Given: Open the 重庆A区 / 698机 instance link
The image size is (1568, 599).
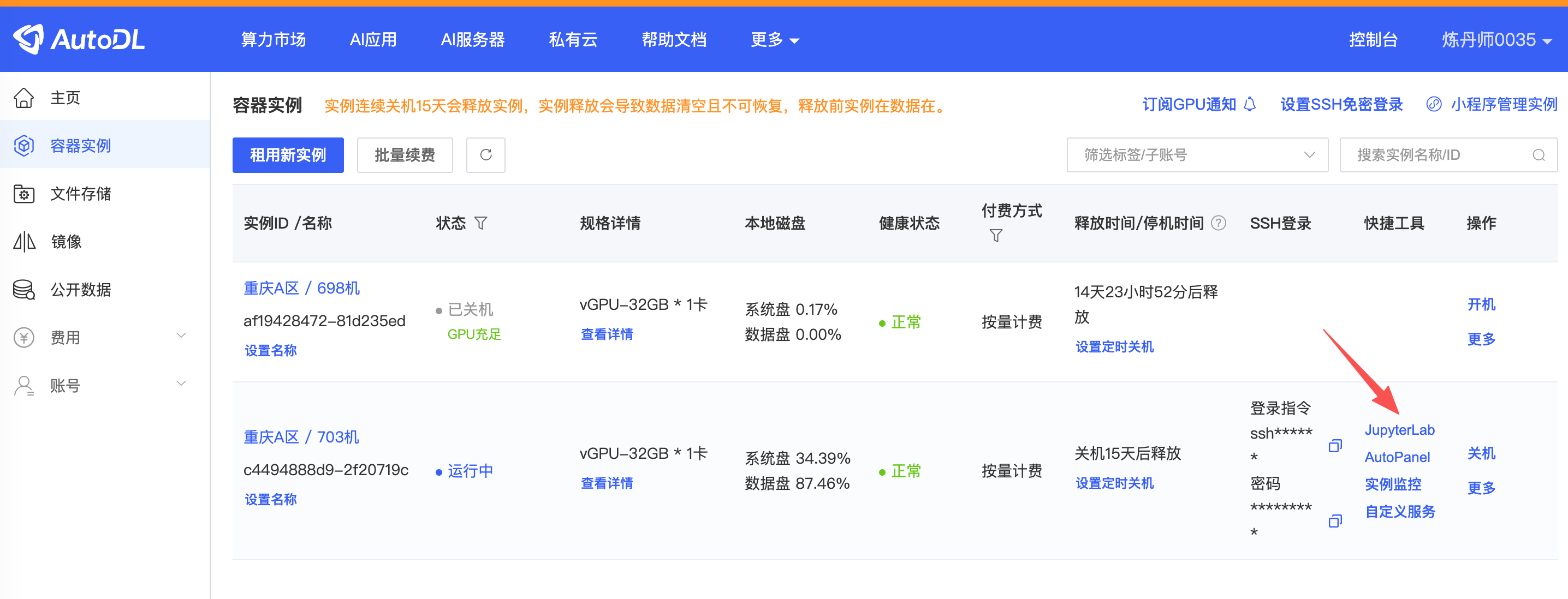Looking at the screenshot, I should [301, 288].
